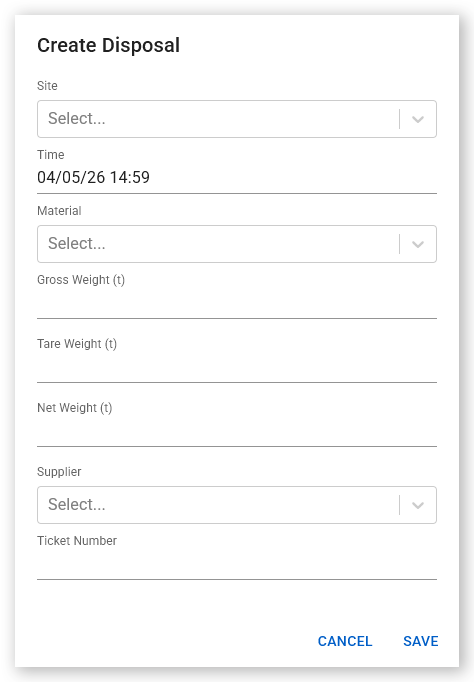474x682 pixels.
Task: Click the Create Disposal dialog title
Action: point(108,45)
